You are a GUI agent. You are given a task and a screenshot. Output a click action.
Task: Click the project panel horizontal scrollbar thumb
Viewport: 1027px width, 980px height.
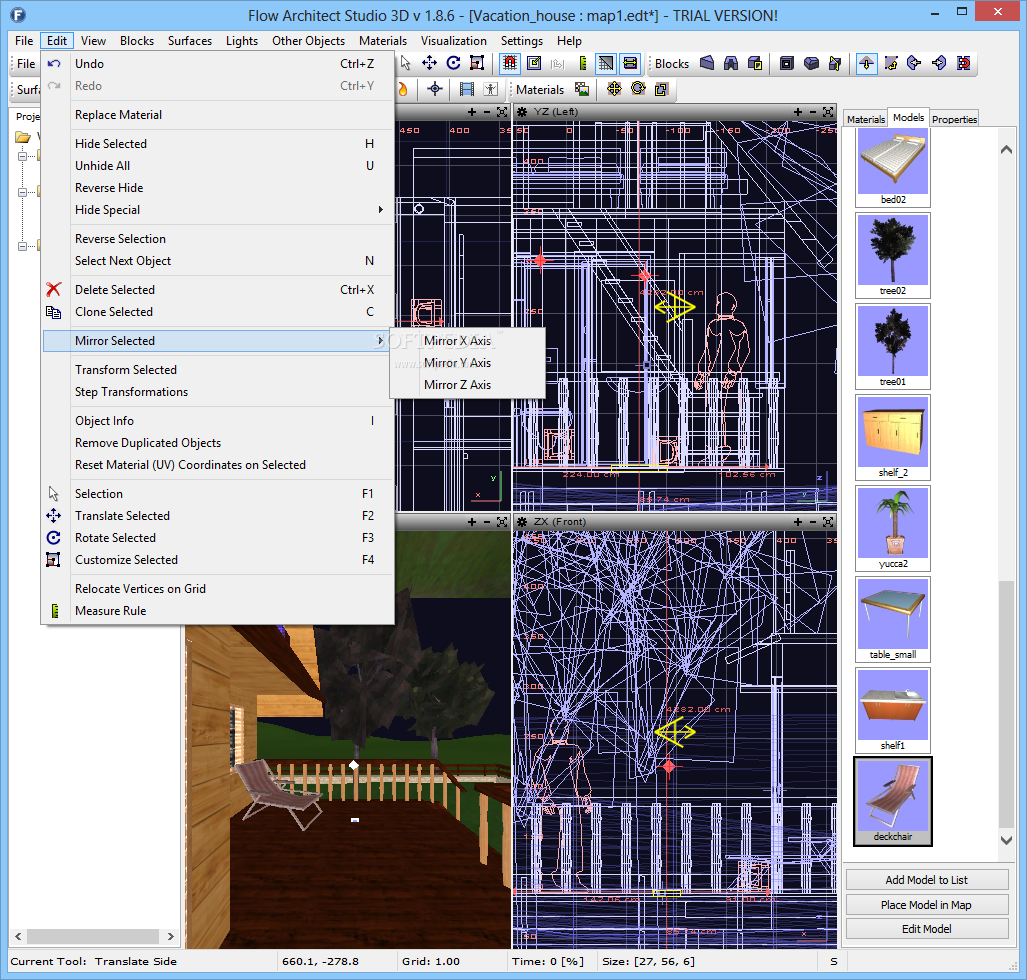tap(94, 936)
